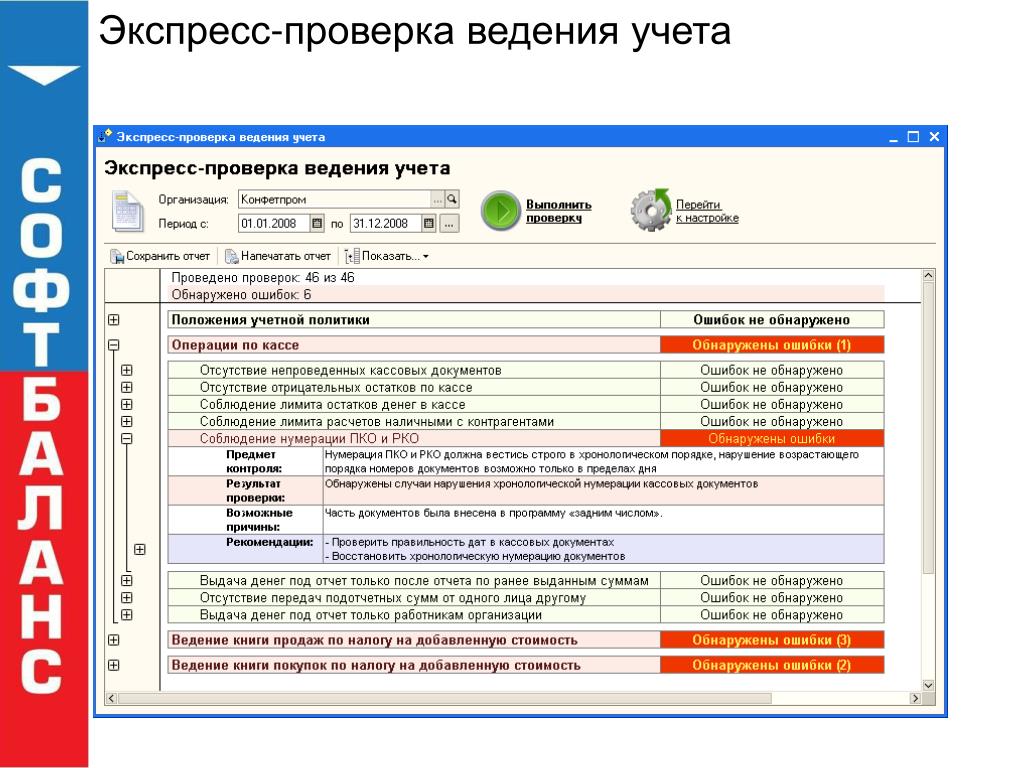Minimize the Экспресс-проверка window
Screen dimensions: 1024x768
(x=893, y=137)
